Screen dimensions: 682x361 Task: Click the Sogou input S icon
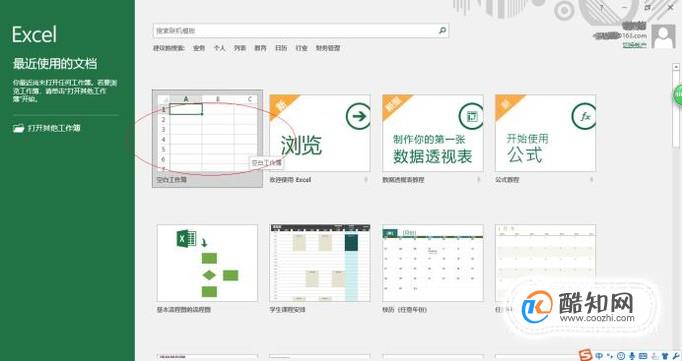coord(585,355)
